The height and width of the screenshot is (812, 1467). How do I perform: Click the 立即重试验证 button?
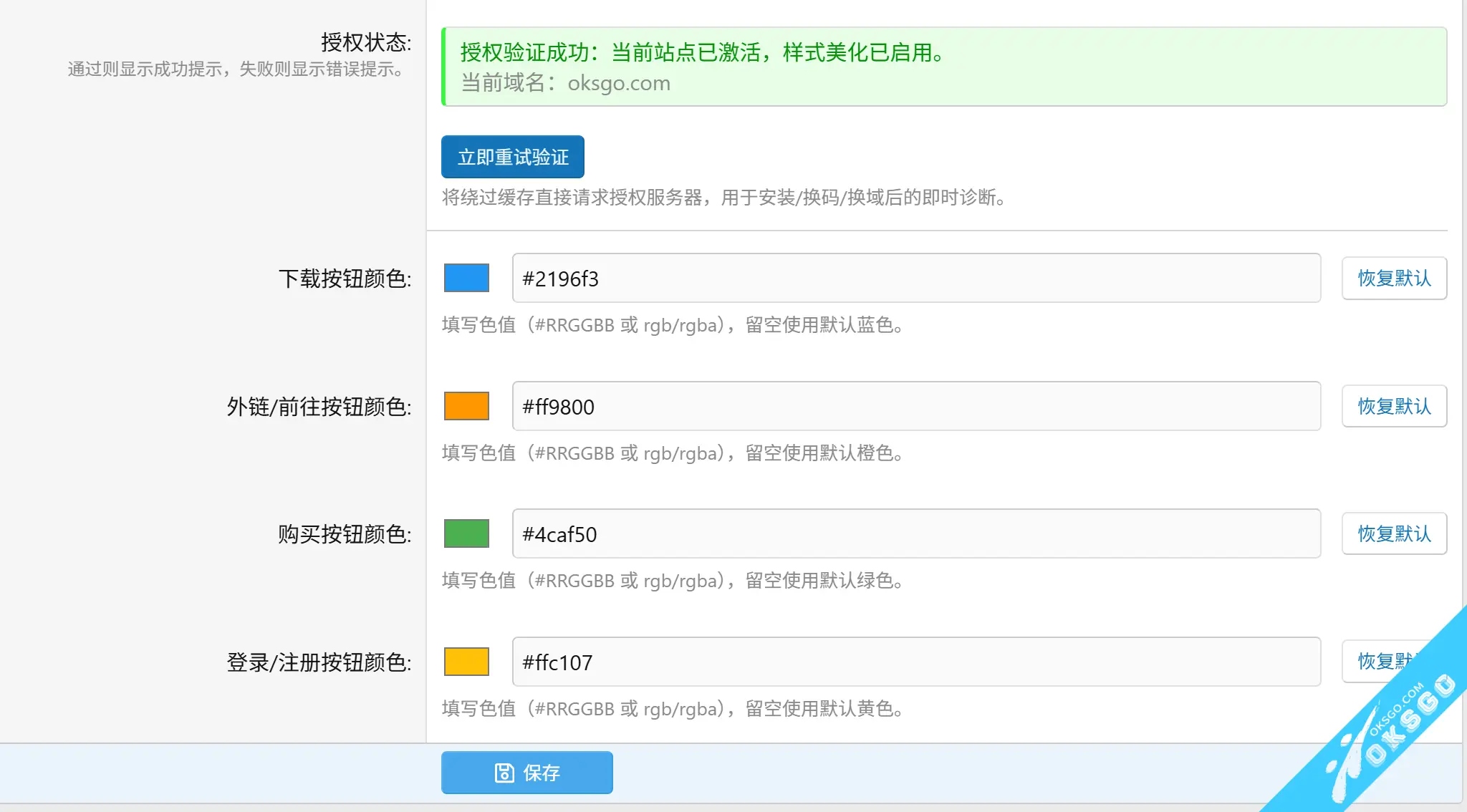pyautogui.click(x=512, y=157)
